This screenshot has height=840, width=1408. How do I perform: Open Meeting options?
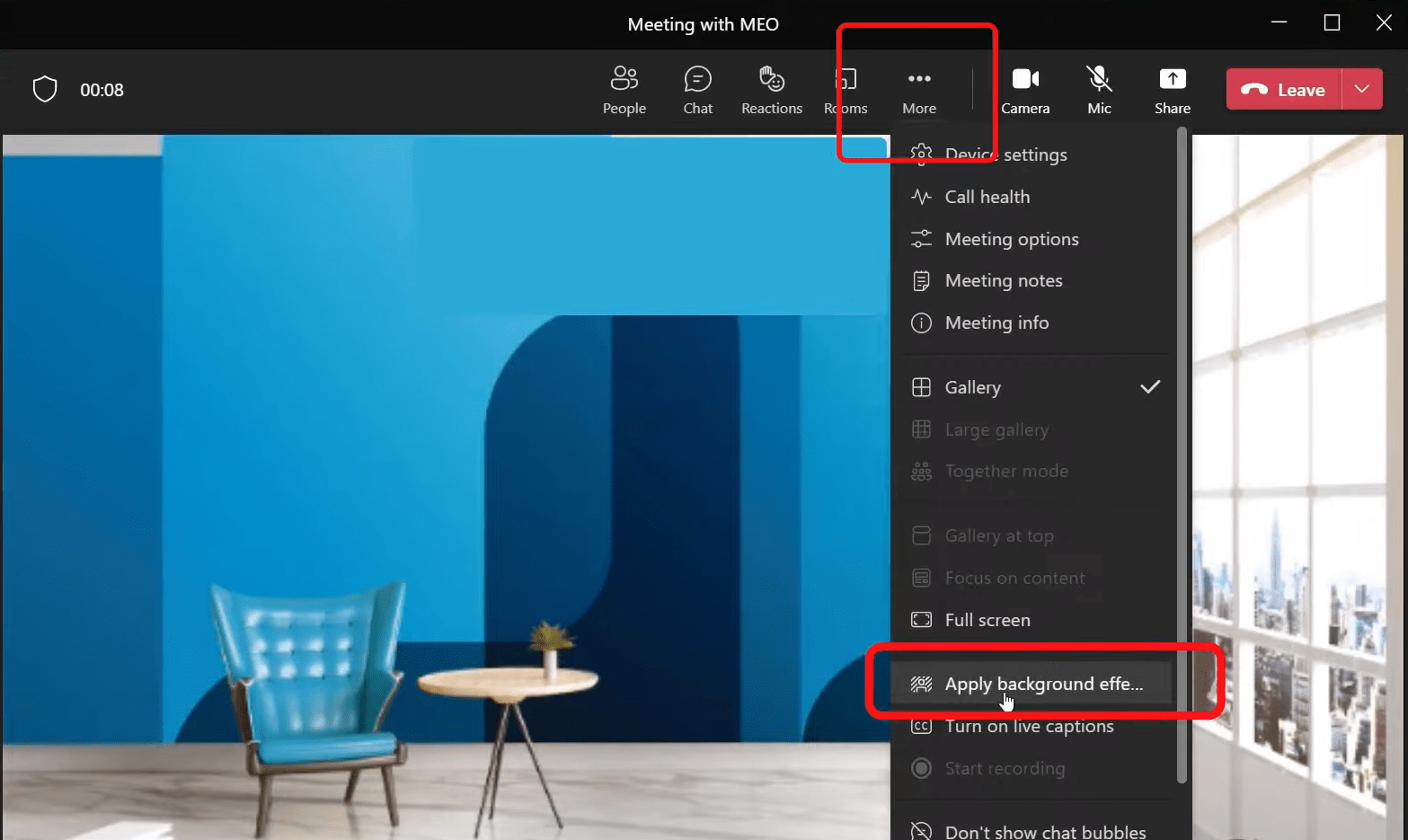1033,239
